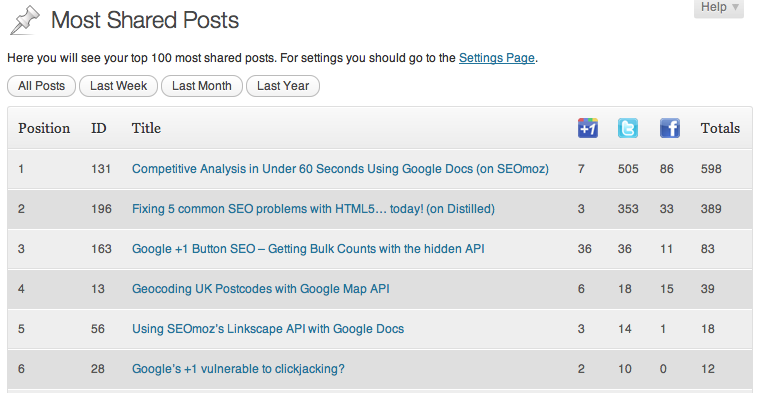Click Twitter count 14 in Linkscape row
Image resolution: width=761 pixels, height=393 pixels.
pos(625,328)
